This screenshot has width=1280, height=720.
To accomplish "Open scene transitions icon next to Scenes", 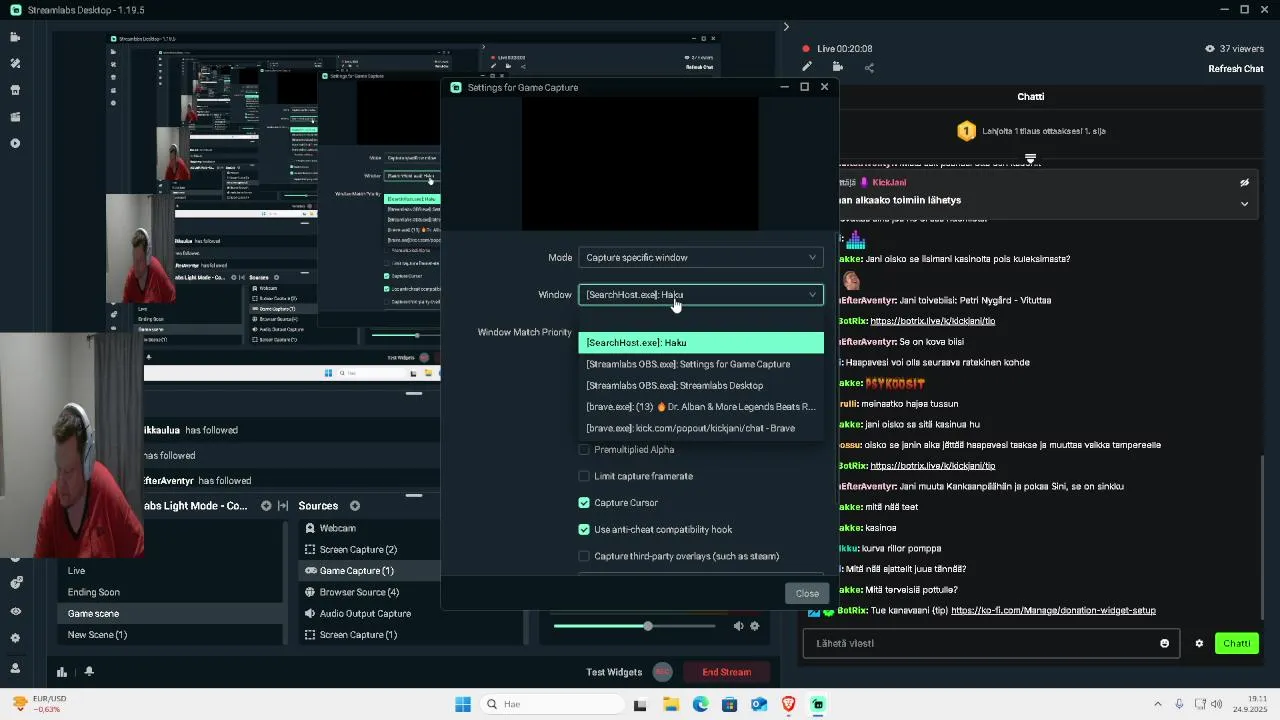I will [x=283, y=506].
